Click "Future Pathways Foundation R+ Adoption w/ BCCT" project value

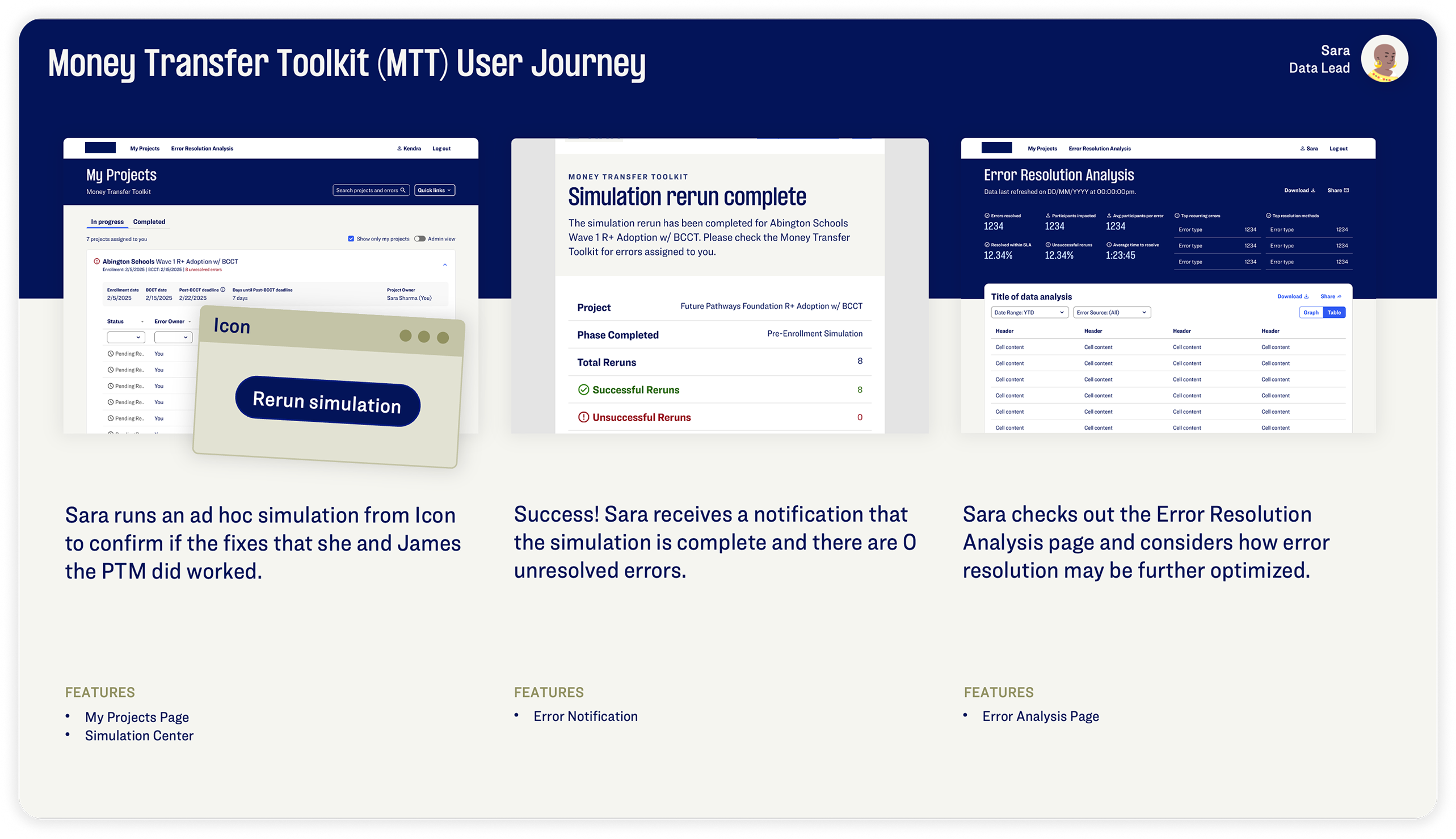(771, 306)
